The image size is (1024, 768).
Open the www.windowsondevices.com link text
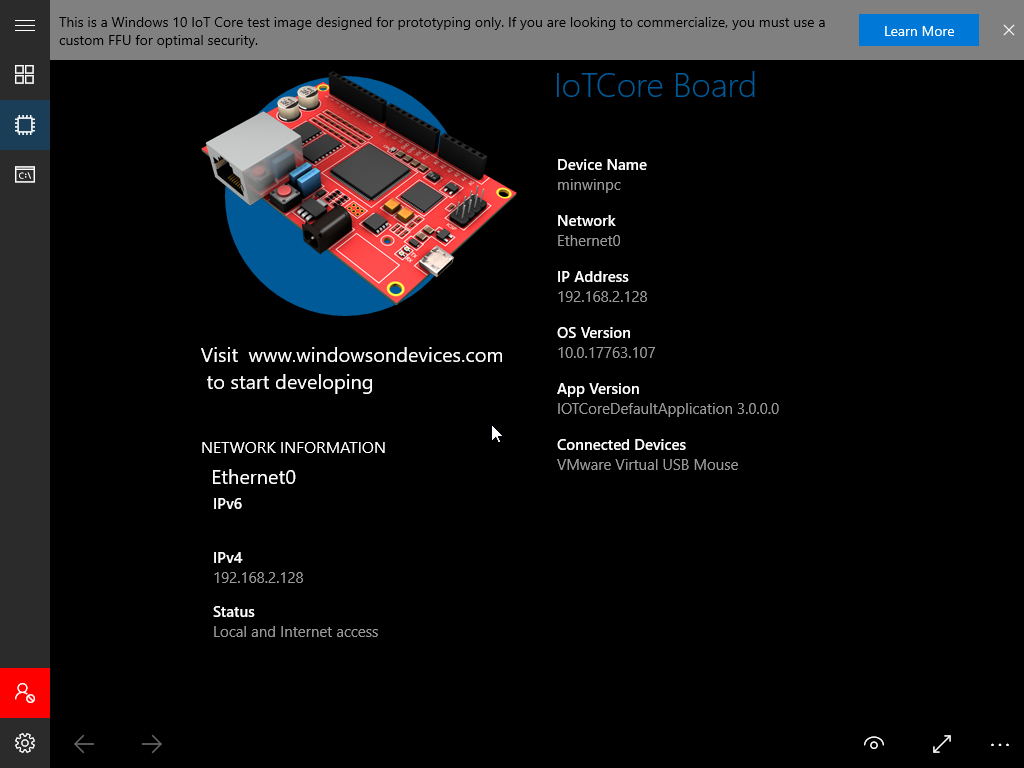[375, 355]
